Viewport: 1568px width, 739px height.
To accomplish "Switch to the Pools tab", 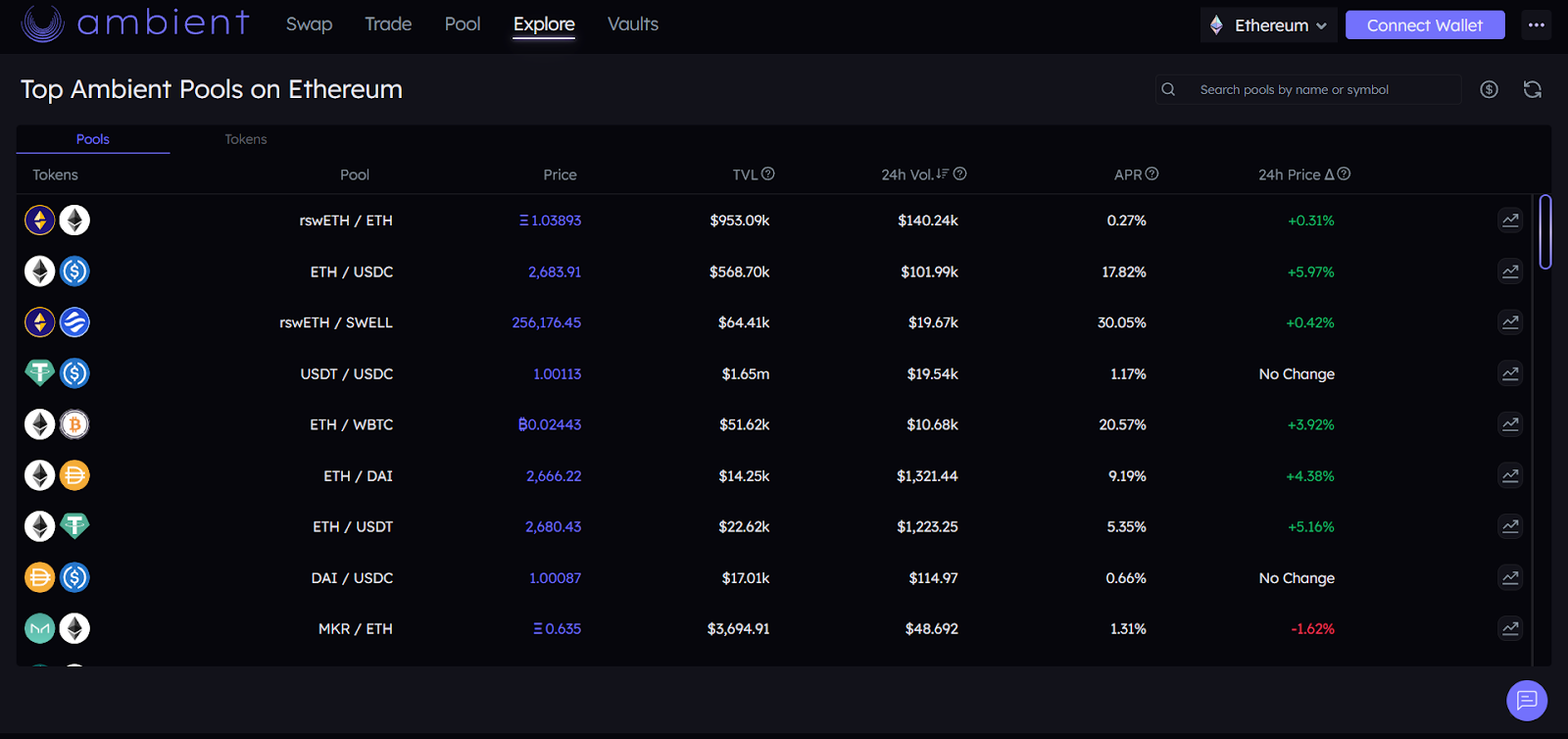I will pyautogui.click(x=93, y=139).
